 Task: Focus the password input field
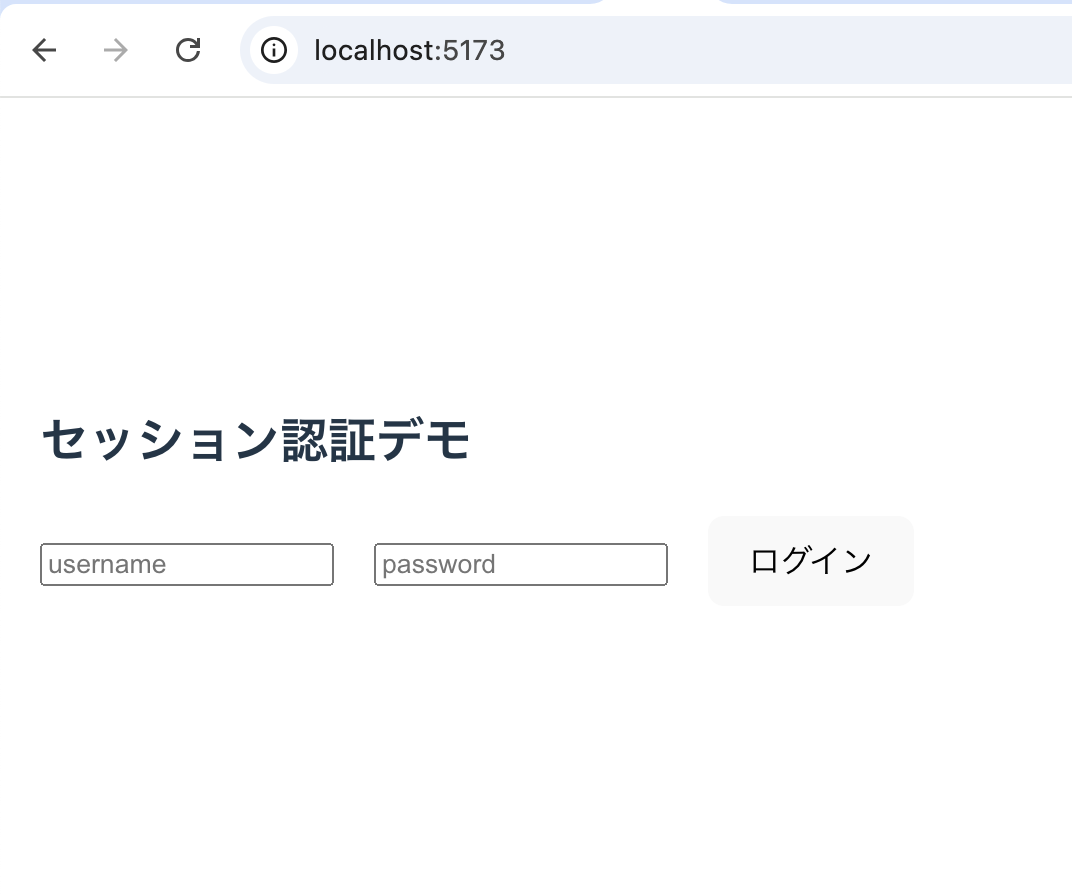(521, 565)
